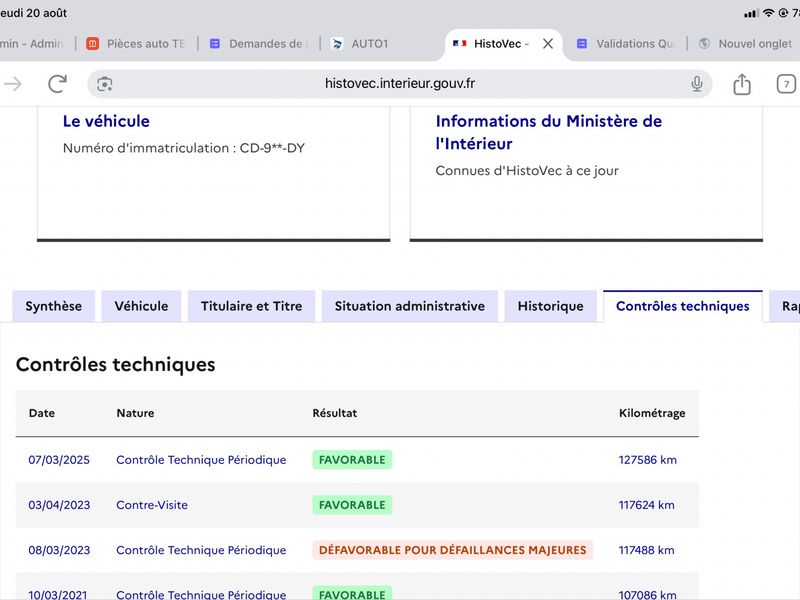Click Contrôle Technique Périodique for 08/03/2023
800x600 pixels.
[x=201, y=550]
